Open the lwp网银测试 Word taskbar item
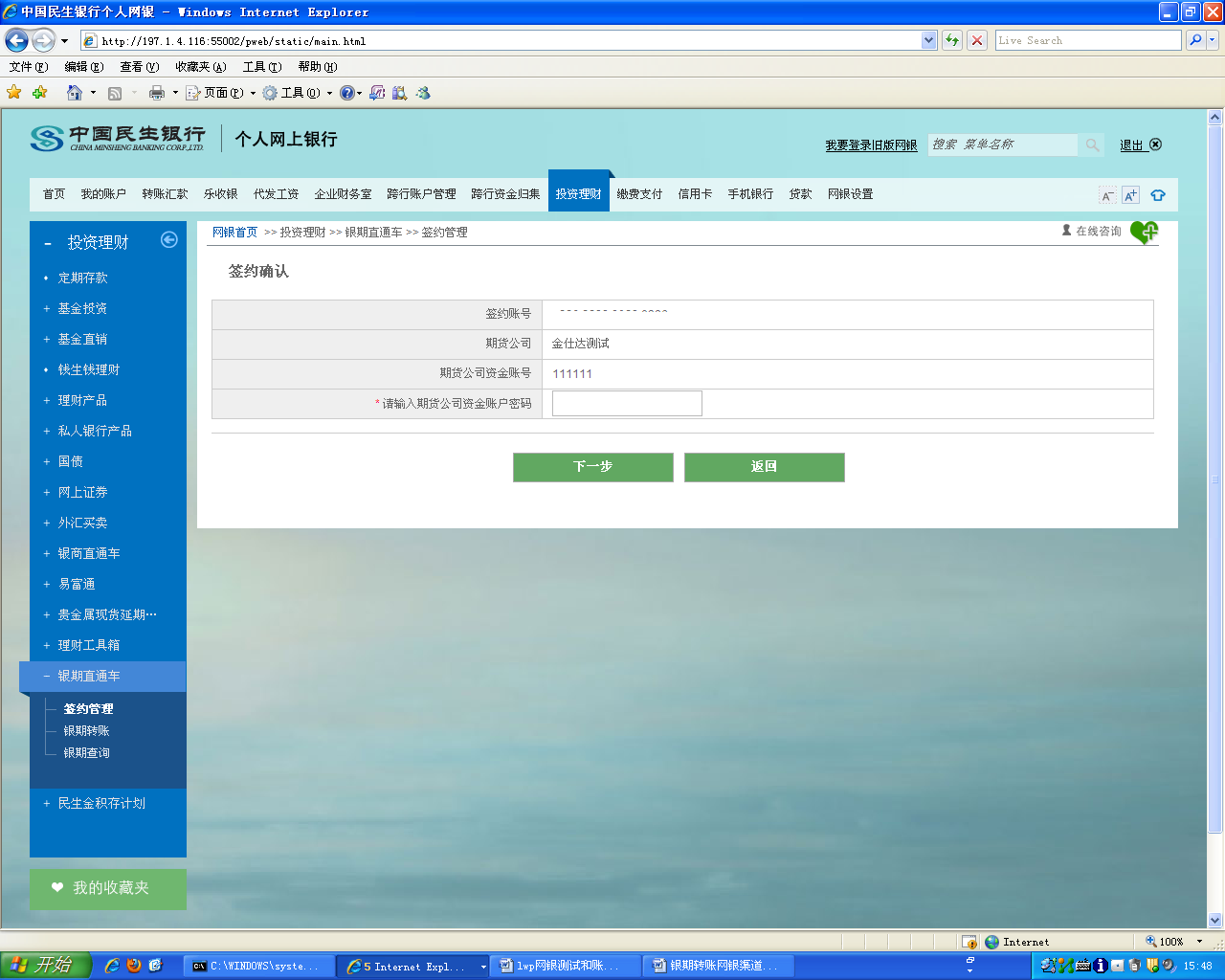This screenshot has height=980, width=1225. click(x=566, y=966)
